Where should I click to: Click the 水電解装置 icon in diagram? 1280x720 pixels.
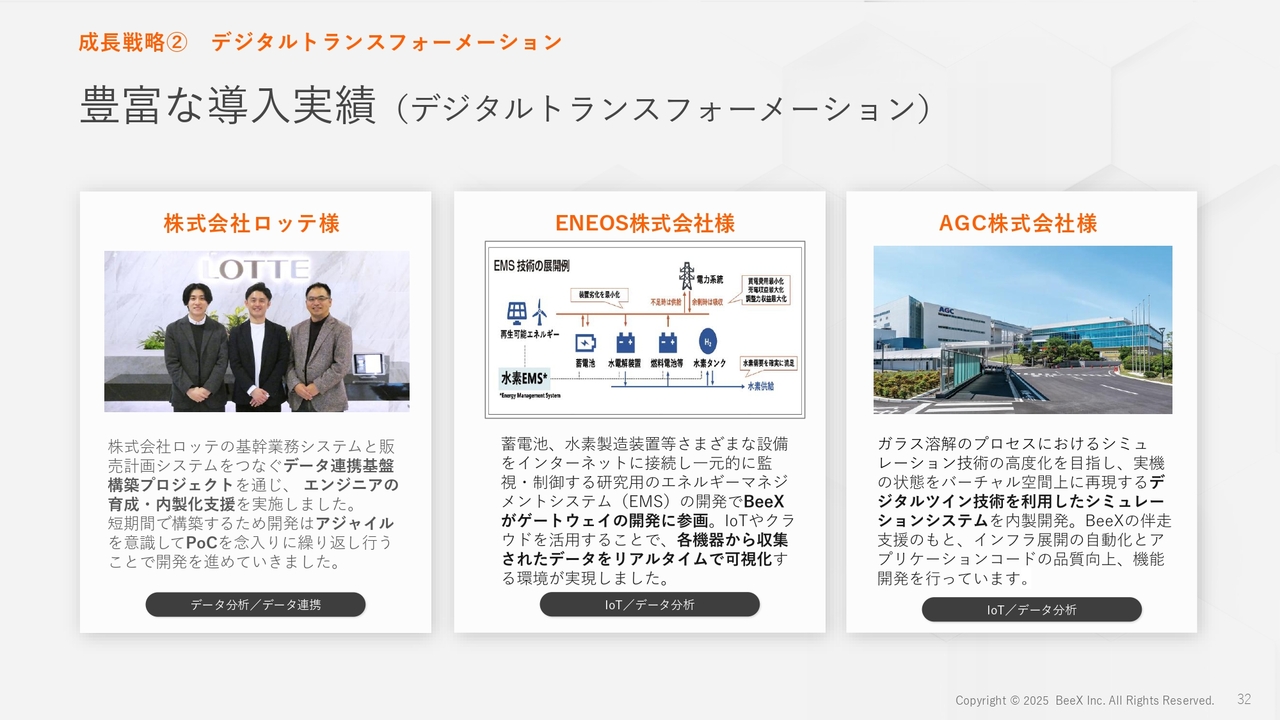(626, 341)
